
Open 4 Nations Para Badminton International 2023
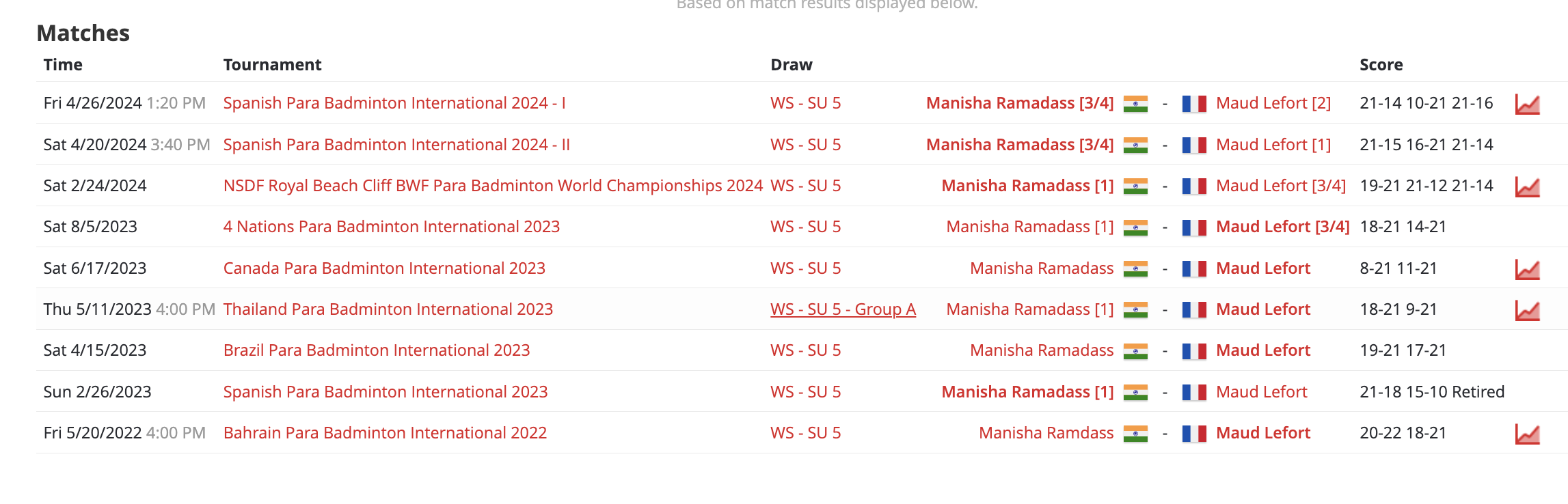coord(391,227)
